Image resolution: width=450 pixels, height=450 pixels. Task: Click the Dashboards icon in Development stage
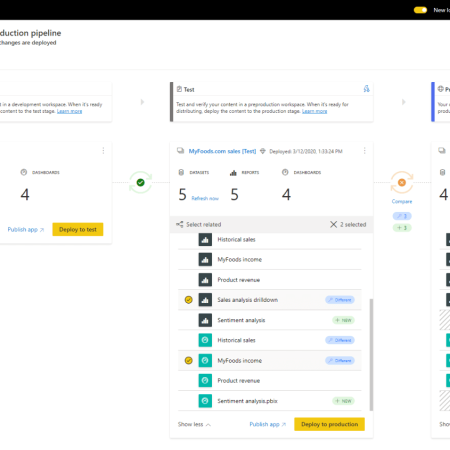point(24,172)
